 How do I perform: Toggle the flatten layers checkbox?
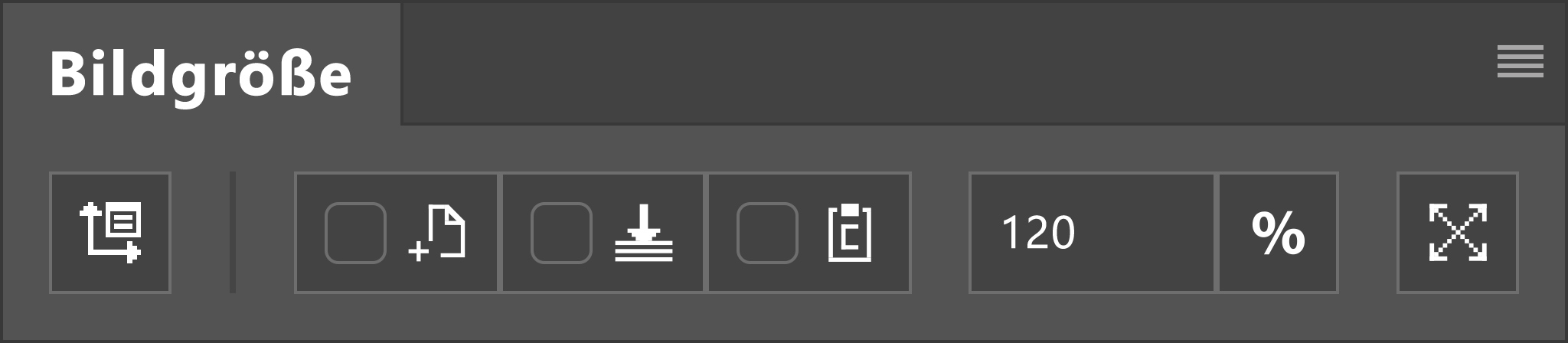[561, 233]
